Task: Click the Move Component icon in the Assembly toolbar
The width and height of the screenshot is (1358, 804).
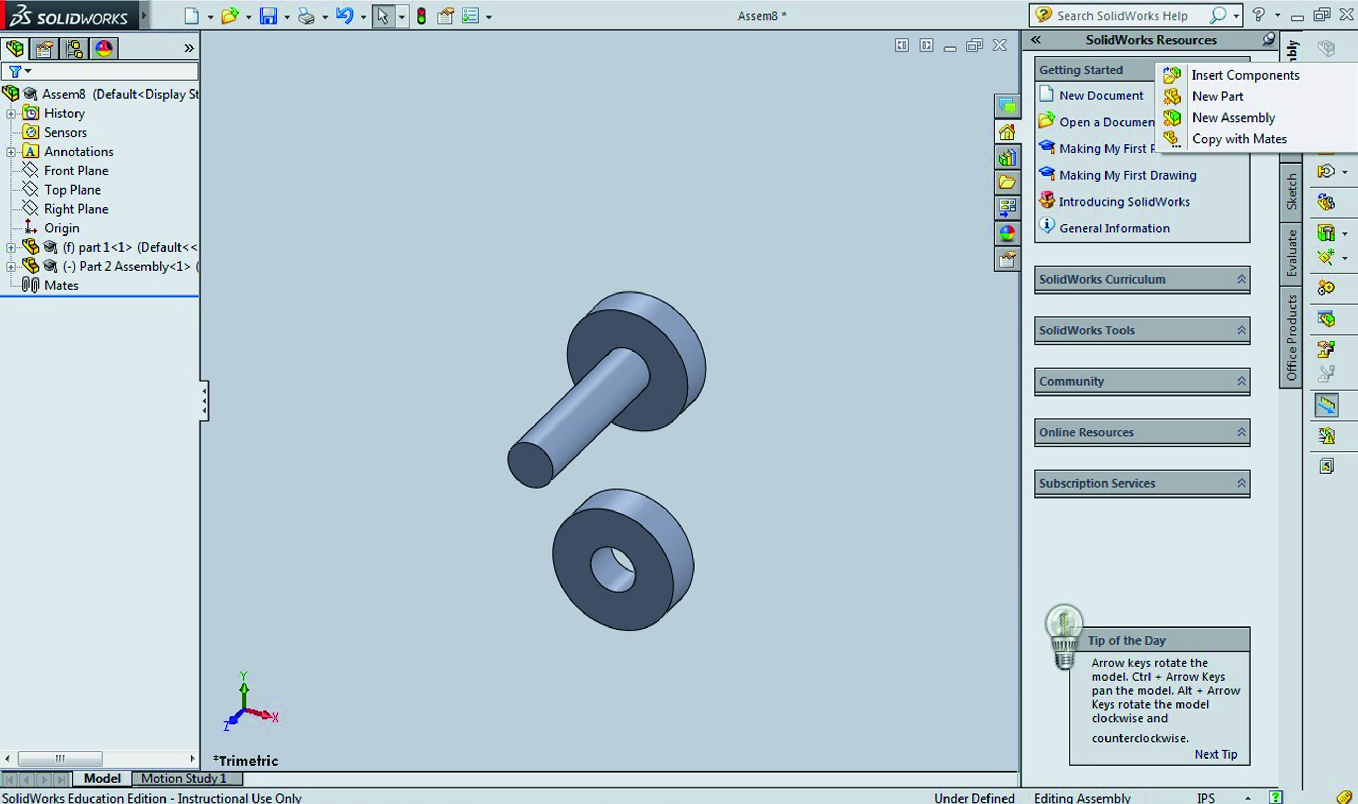Action: 1326,172
